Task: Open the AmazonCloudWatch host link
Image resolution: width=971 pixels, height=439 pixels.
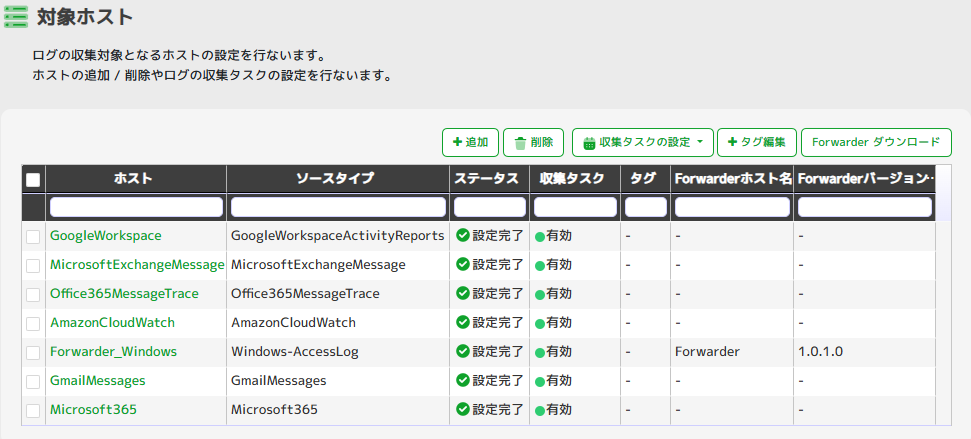Action: pos(112,323)
